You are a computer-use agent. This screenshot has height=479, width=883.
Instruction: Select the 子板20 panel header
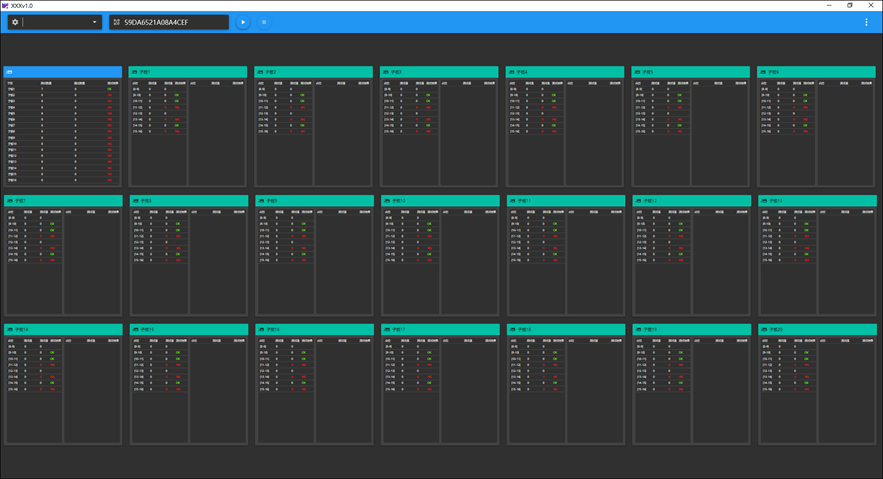tap(817, 329)
